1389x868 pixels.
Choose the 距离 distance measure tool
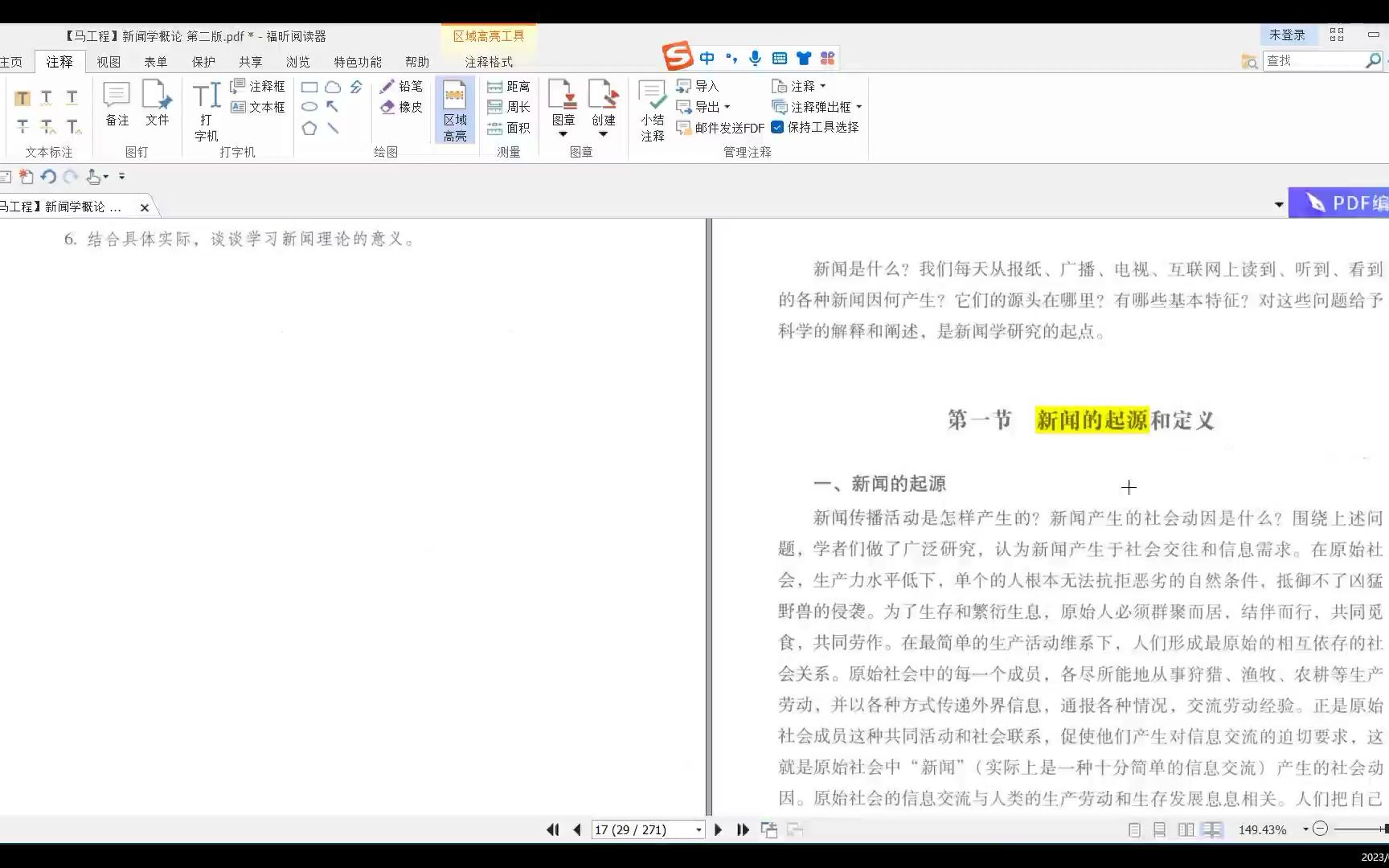click(x=508, y=87)
